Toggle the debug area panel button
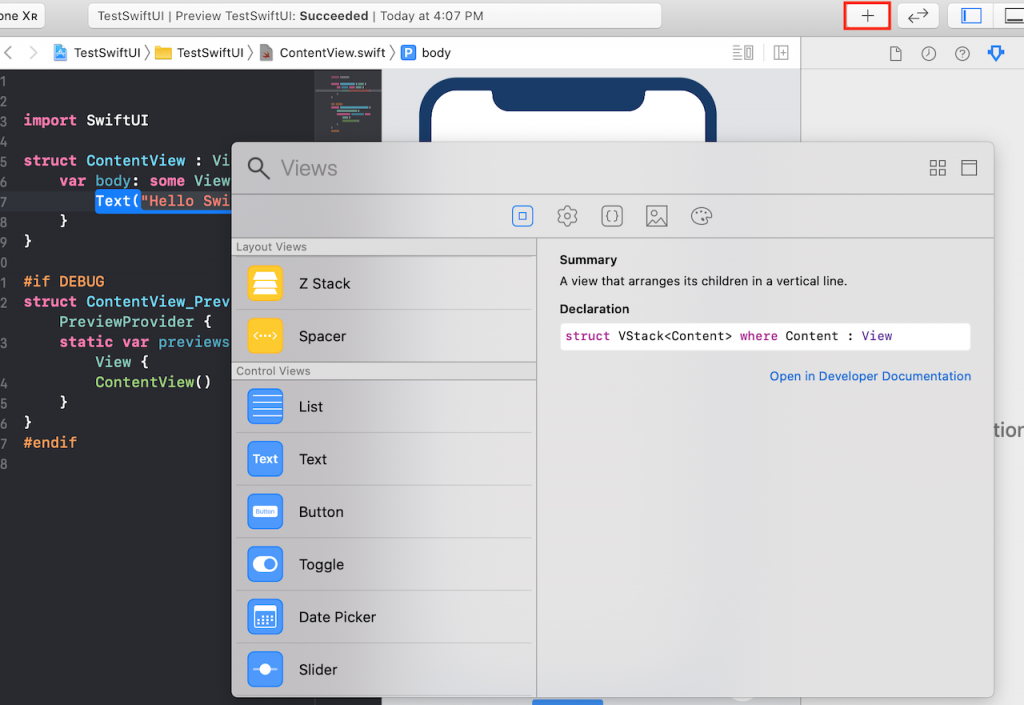The width and height of the screenshot is (1024, 705). click(x=1013, y=16)
